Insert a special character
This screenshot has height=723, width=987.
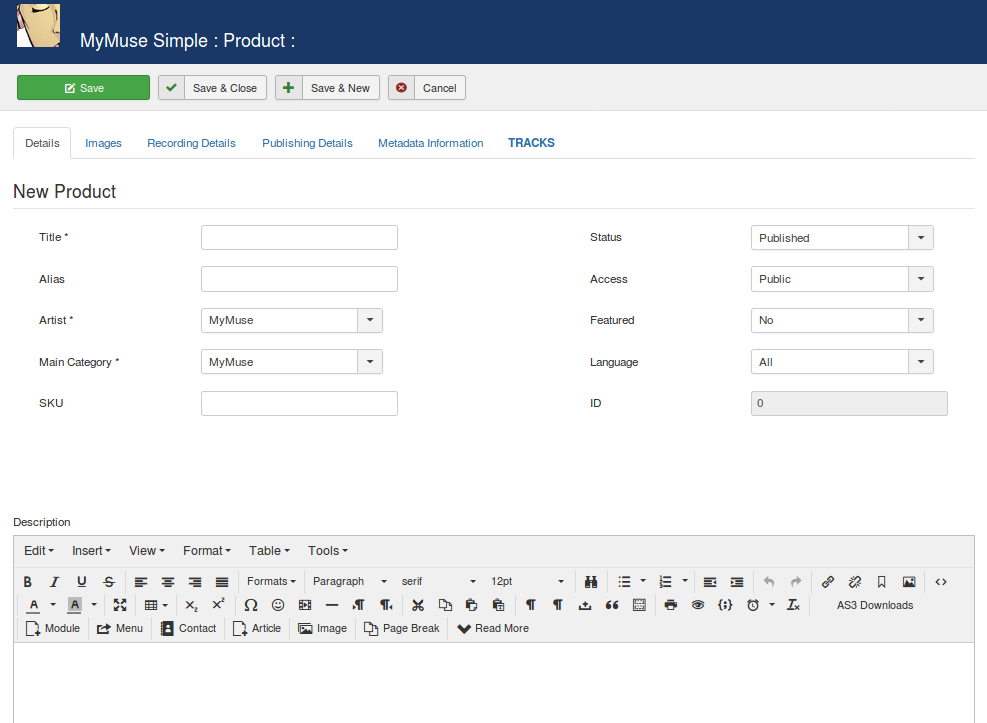[x=250, y=605]
